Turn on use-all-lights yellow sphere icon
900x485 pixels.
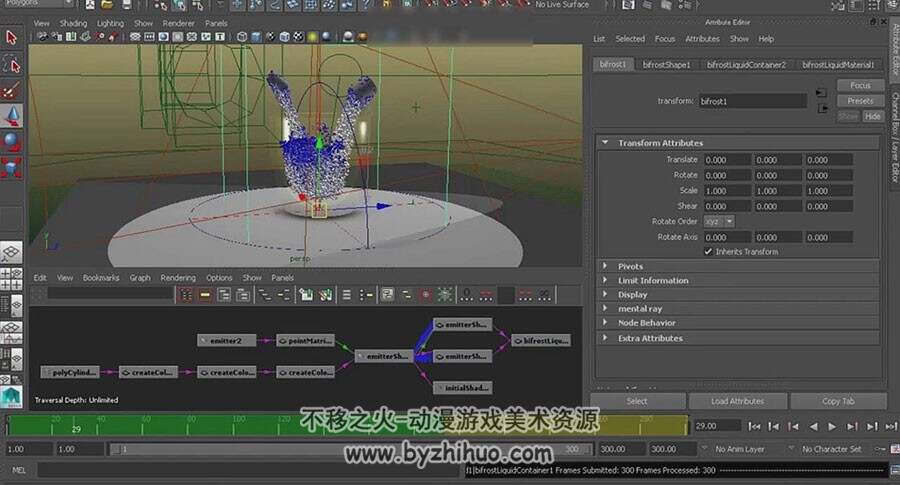pyautogui.click(x=312, y=37)
